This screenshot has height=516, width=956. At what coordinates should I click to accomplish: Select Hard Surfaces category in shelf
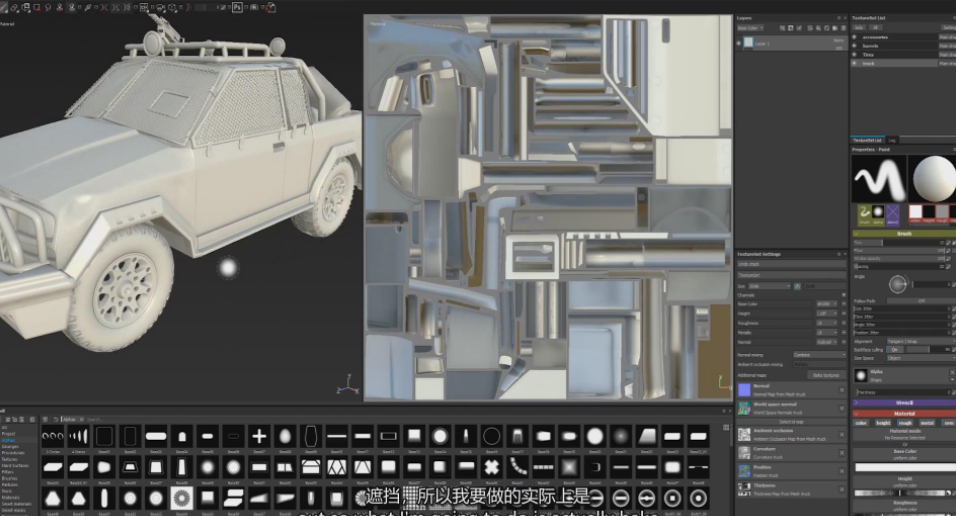click(15, 465)
